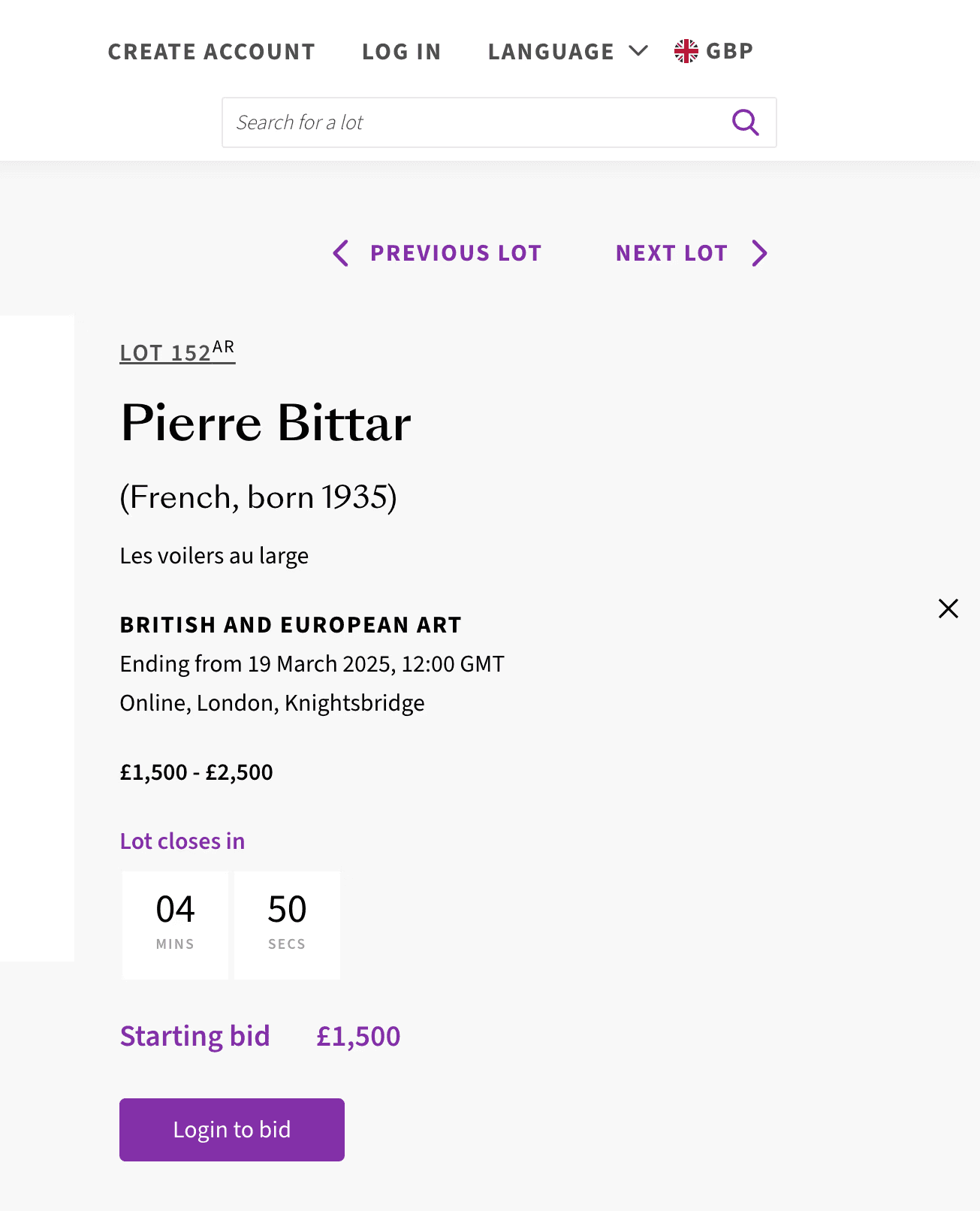980x1211 pixels.
Task: Click the minutes countdown box
Action: click(x=175, y=925)
